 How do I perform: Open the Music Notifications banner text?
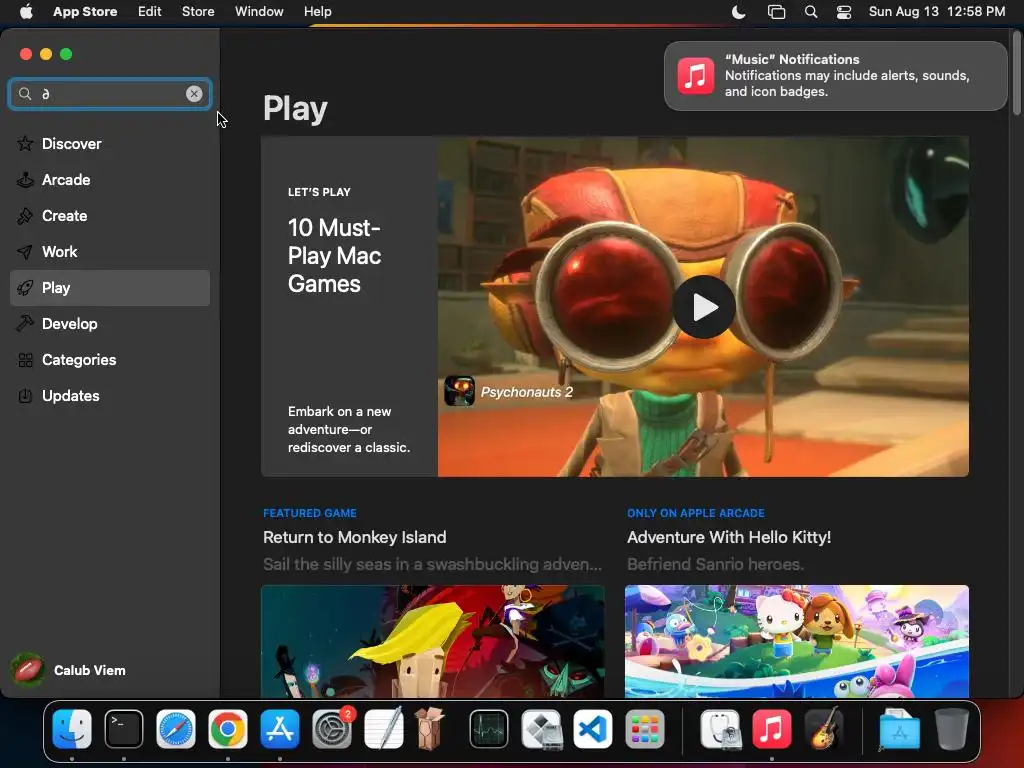847,76
